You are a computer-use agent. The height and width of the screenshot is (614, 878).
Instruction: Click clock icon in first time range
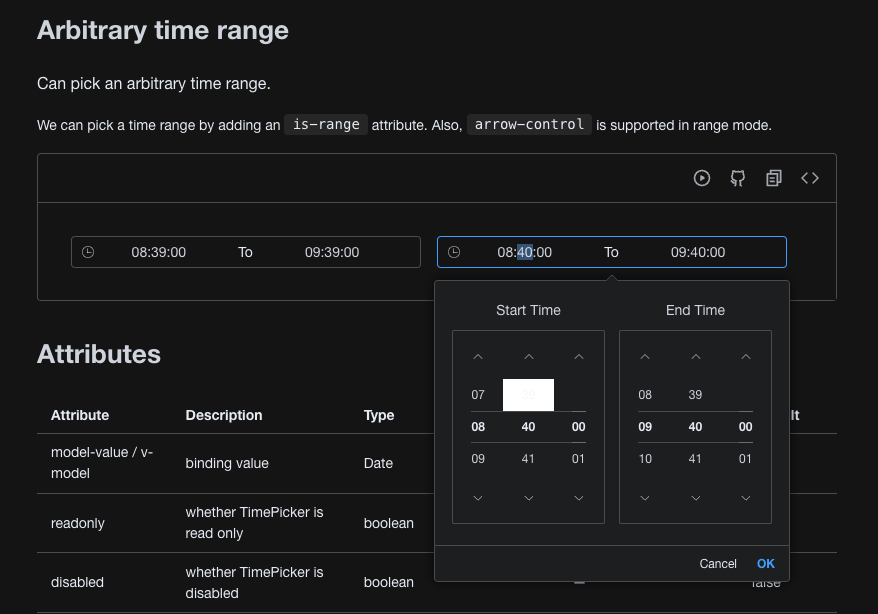tap(88, 252)
